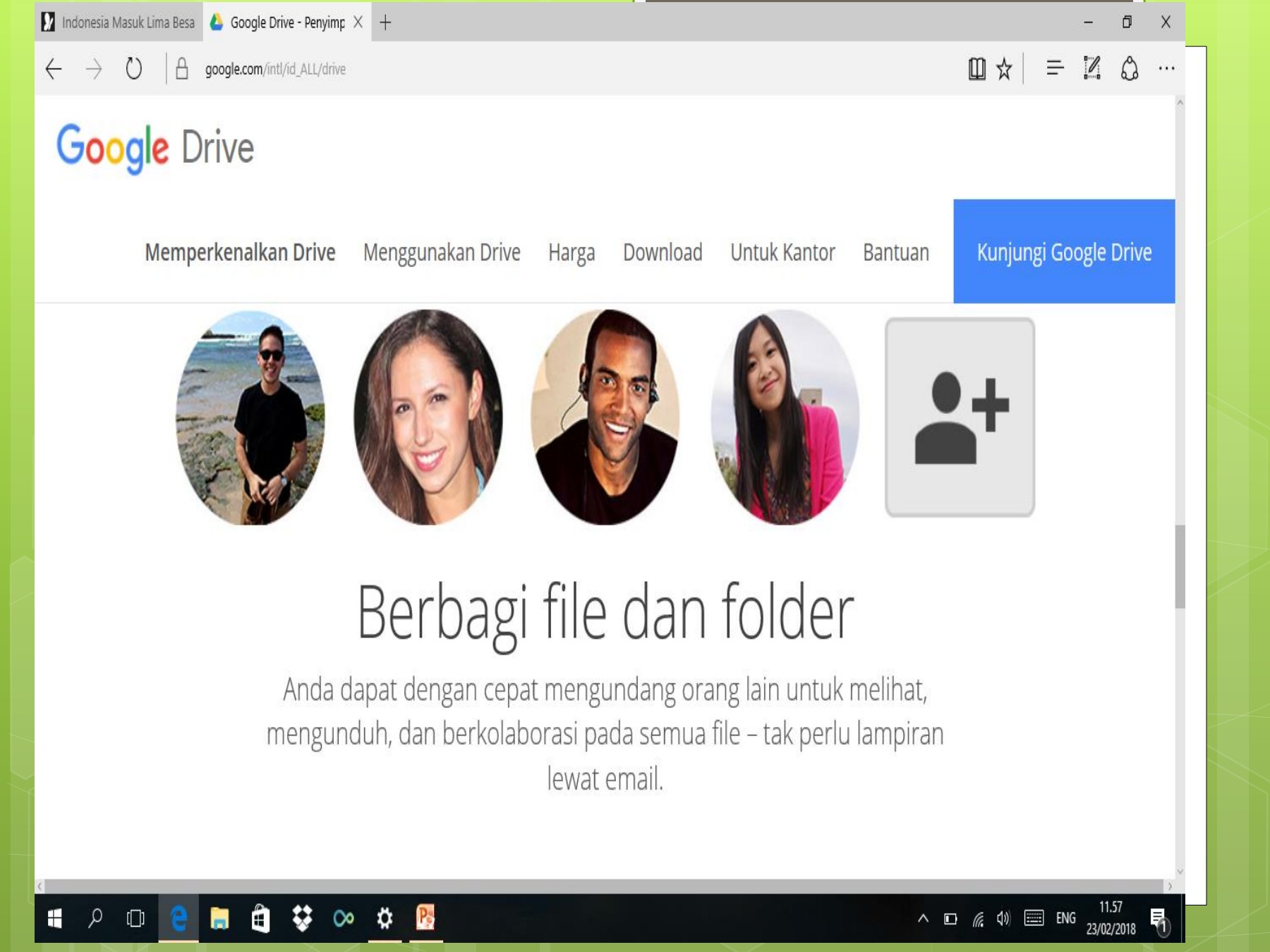Click the padlock icon in the address bar
Screen dimensions: 1270x952
point(181,68)
